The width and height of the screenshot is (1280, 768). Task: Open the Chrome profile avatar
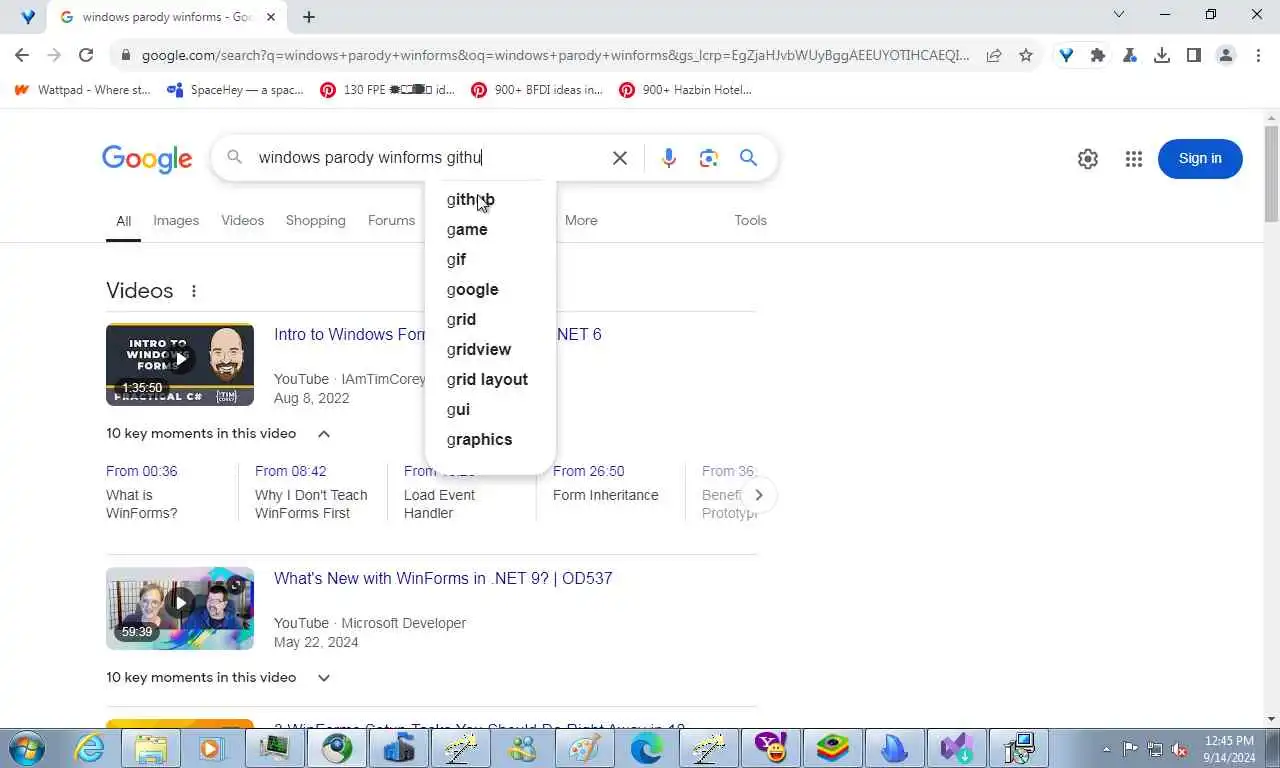pos(1226,55)
